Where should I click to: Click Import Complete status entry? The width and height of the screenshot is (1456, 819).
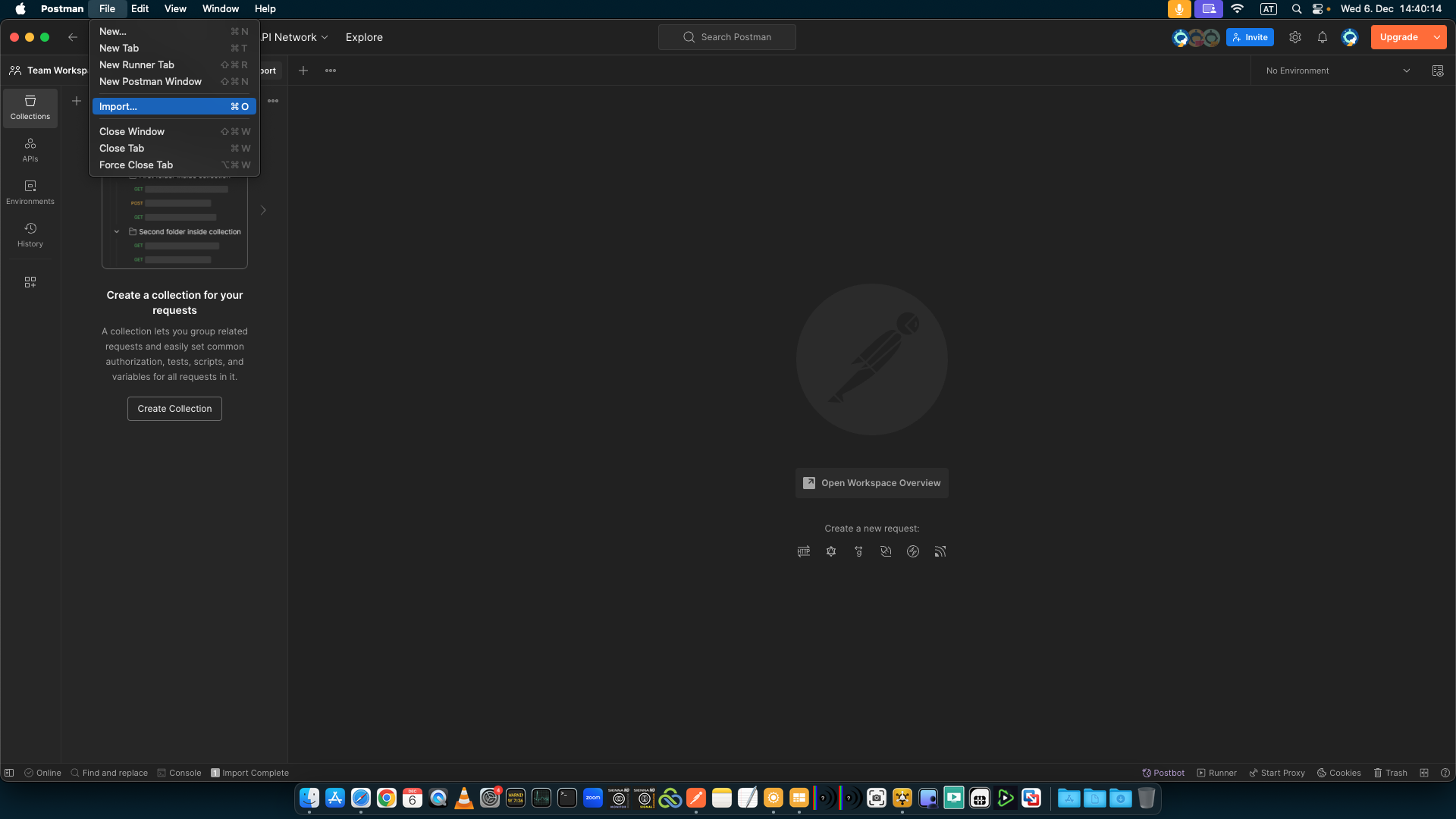(249, 773)
